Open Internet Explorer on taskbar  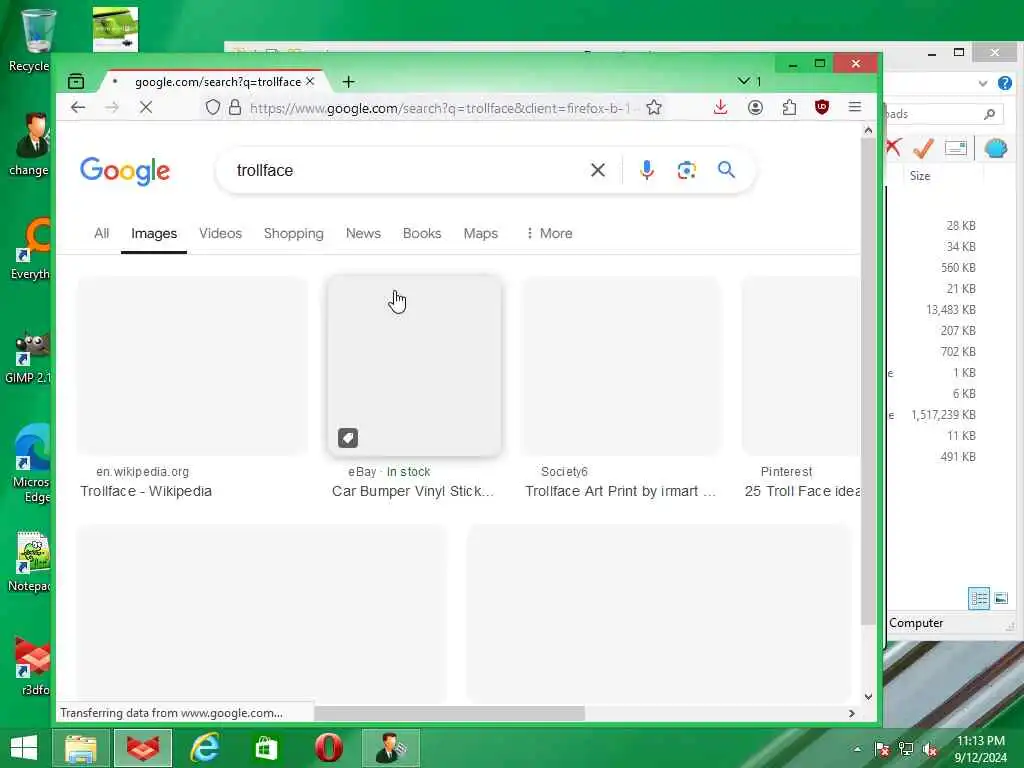point(204,748)
